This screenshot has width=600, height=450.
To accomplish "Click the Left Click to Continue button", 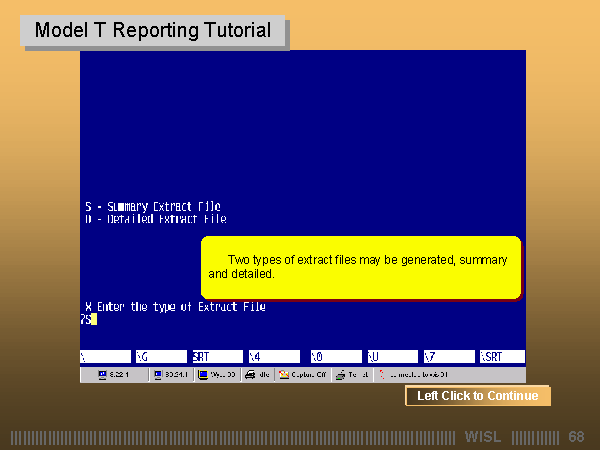I will click(x=477, y=396).
